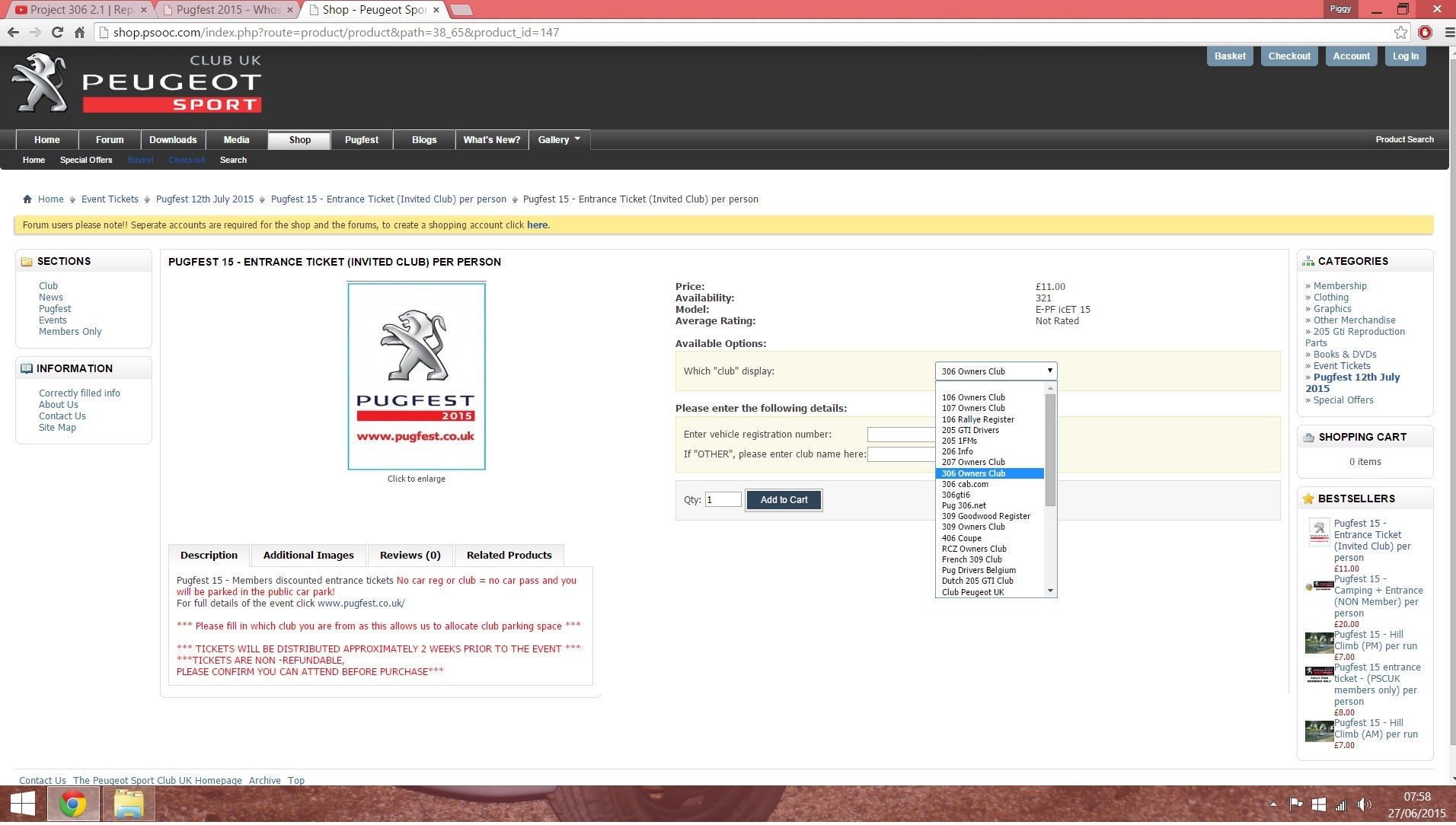This screenshot has height=825, width=1456.
Task: Click Downloads in the main navigation
Action: [x=173, y=140]
